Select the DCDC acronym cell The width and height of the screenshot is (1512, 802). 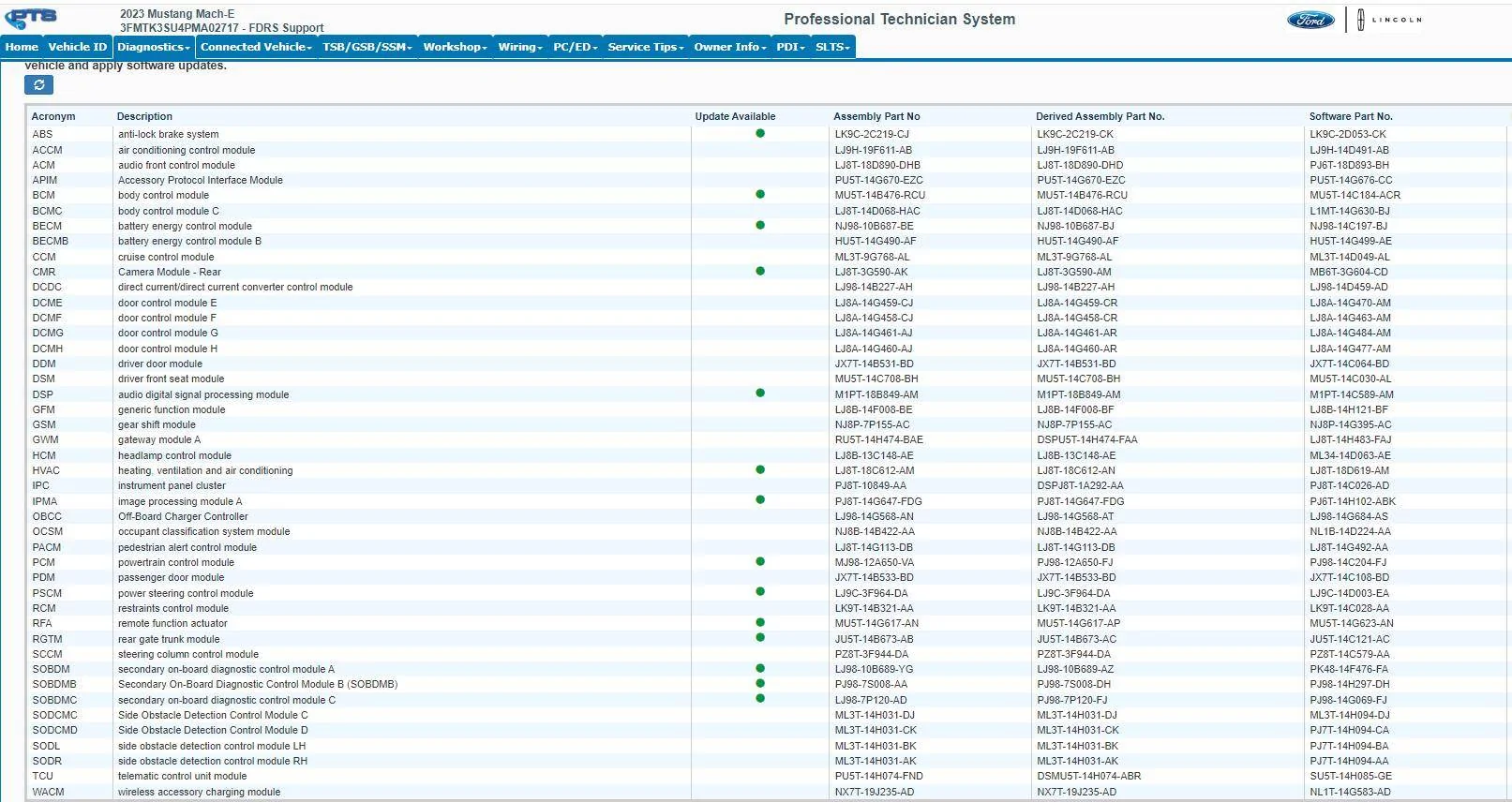point(47,288)
